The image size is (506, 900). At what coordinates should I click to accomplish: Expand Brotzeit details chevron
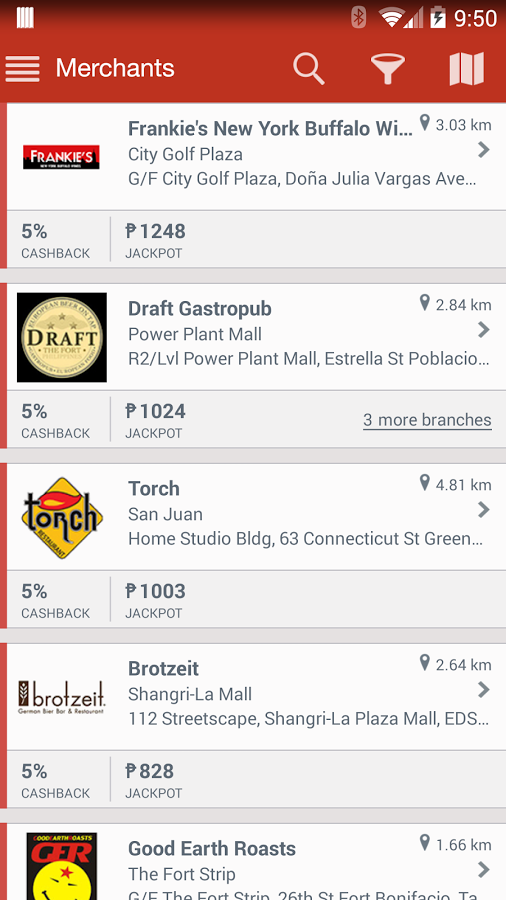coord(484,689)
